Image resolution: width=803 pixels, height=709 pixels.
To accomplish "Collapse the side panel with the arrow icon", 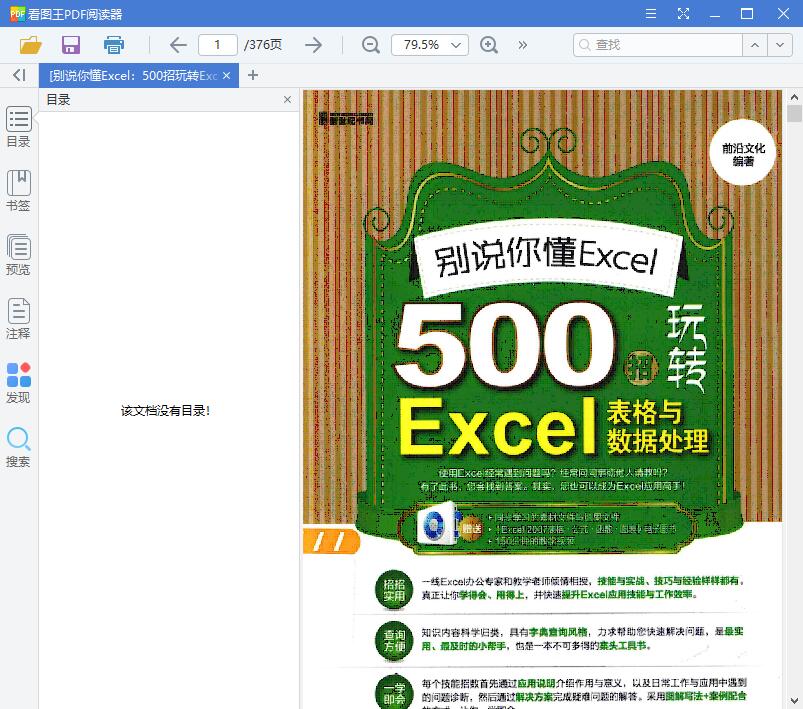I will 19,75.
